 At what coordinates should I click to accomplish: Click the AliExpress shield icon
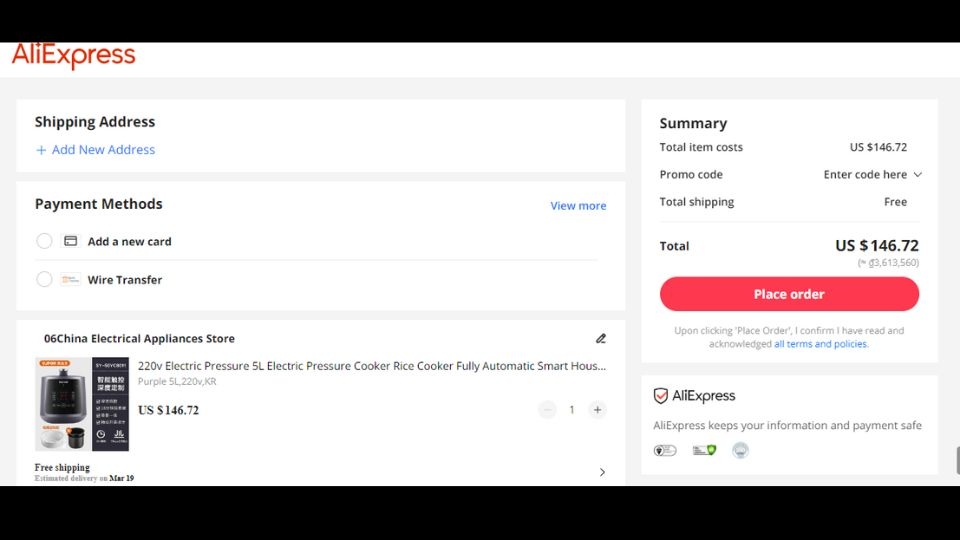coord(660,396)
